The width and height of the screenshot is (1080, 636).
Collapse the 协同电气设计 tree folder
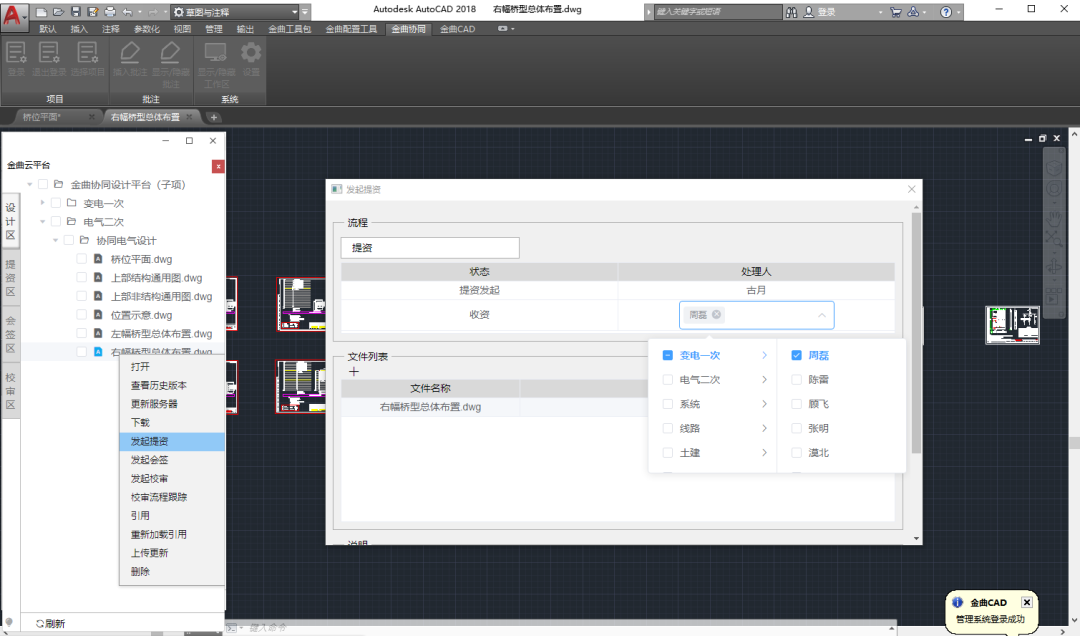56,241
